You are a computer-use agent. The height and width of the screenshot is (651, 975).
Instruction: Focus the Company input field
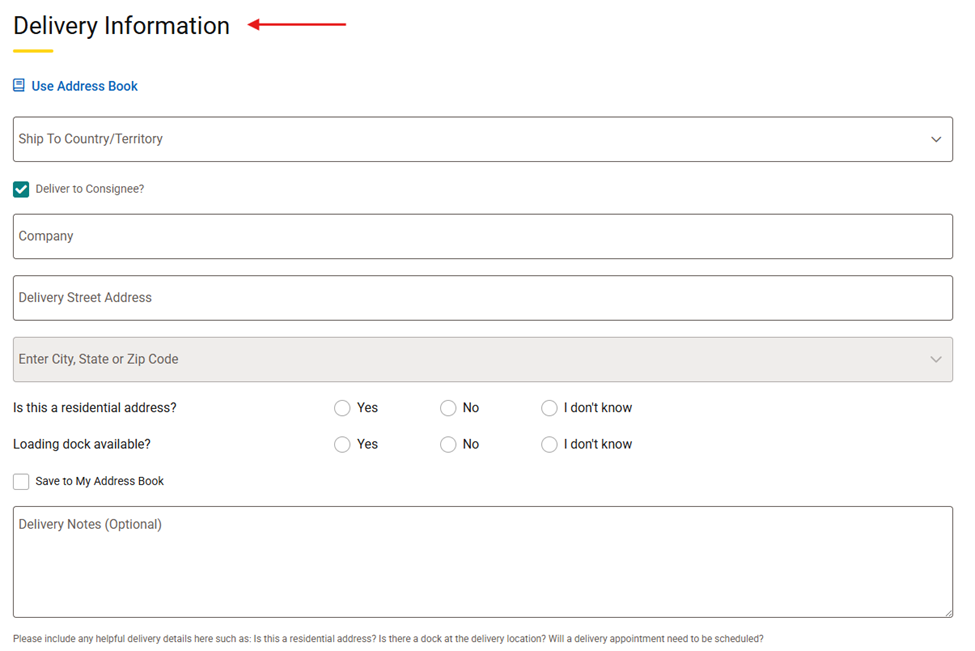point(482,236)
